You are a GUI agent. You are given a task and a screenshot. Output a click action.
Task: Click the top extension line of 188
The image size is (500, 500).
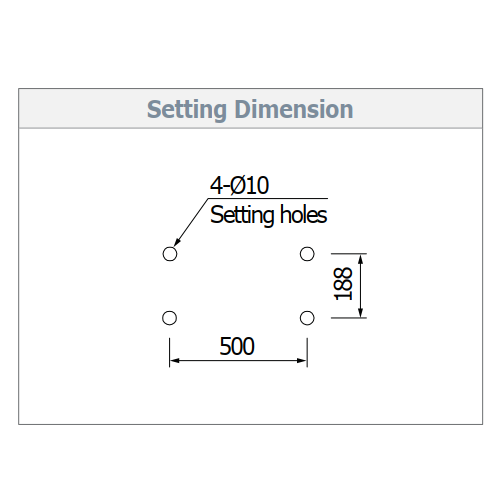349,254
